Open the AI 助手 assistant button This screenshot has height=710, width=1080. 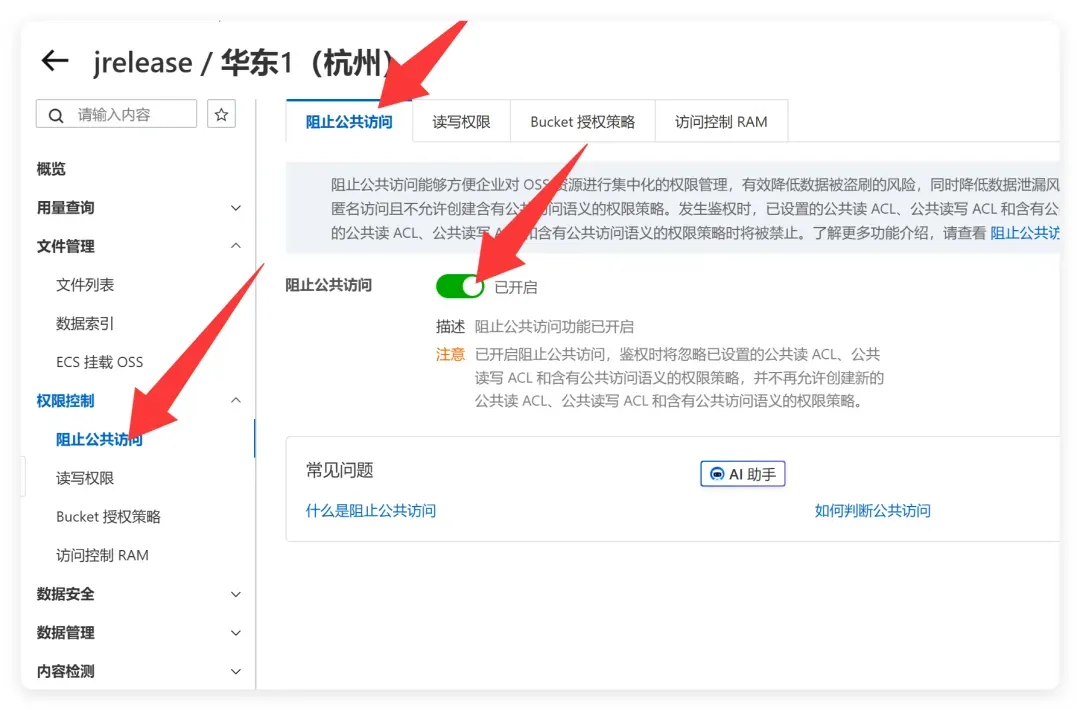coord(742,474)
